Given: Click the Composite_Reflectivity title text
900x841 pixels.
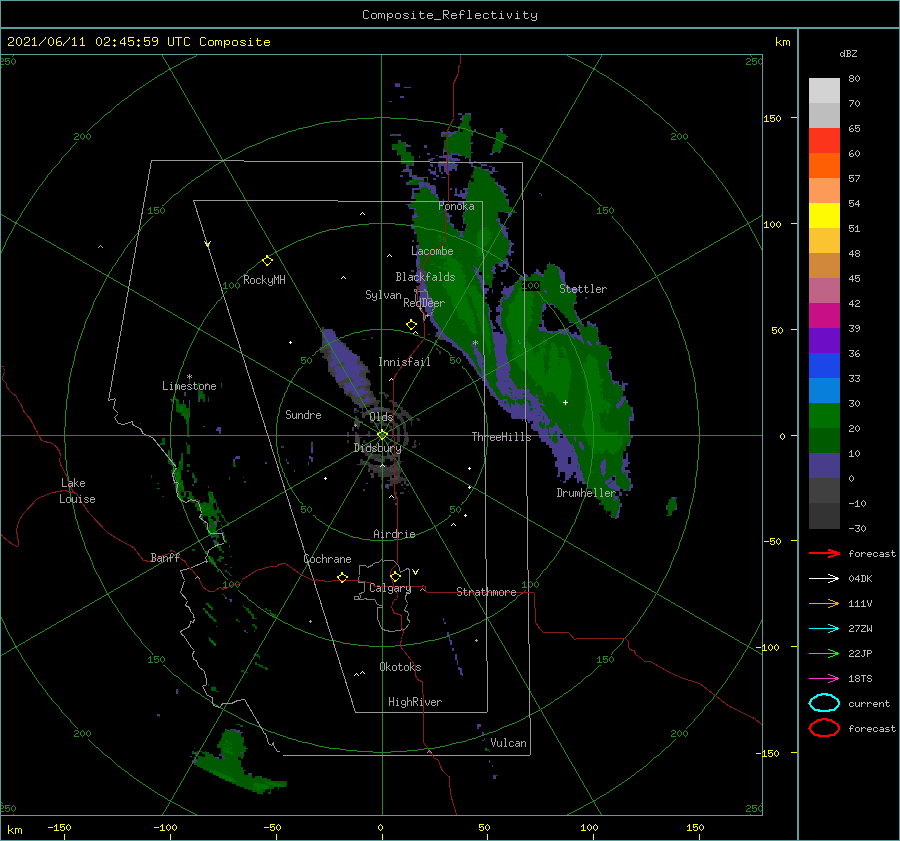Looking at the screenshot, I should pos(450,15).
